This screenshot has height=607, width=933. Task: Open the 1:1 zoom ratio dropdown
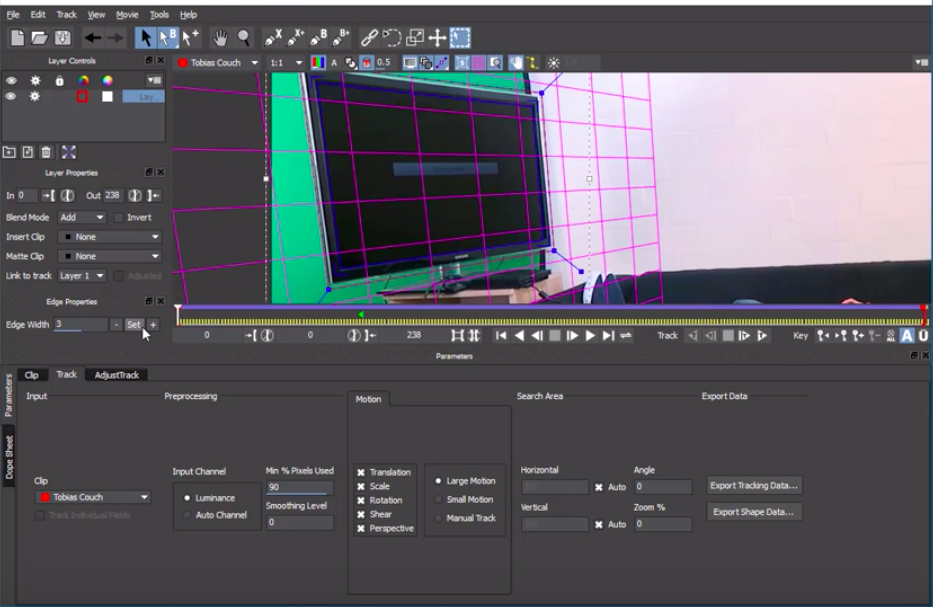pyautogui.click(x=286, y=62)
